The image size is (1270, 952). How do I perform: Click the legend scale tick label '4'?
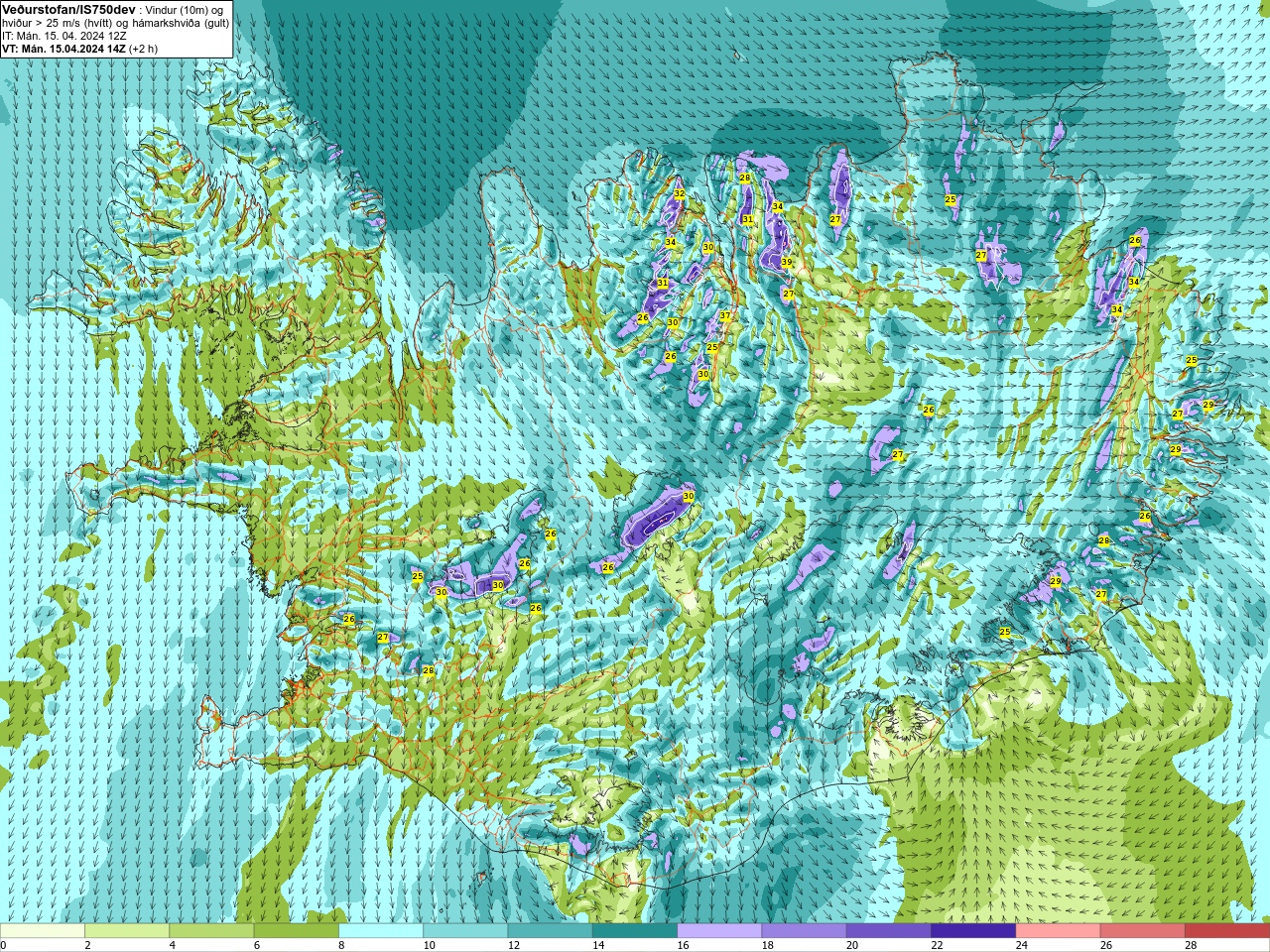(172, 945)
